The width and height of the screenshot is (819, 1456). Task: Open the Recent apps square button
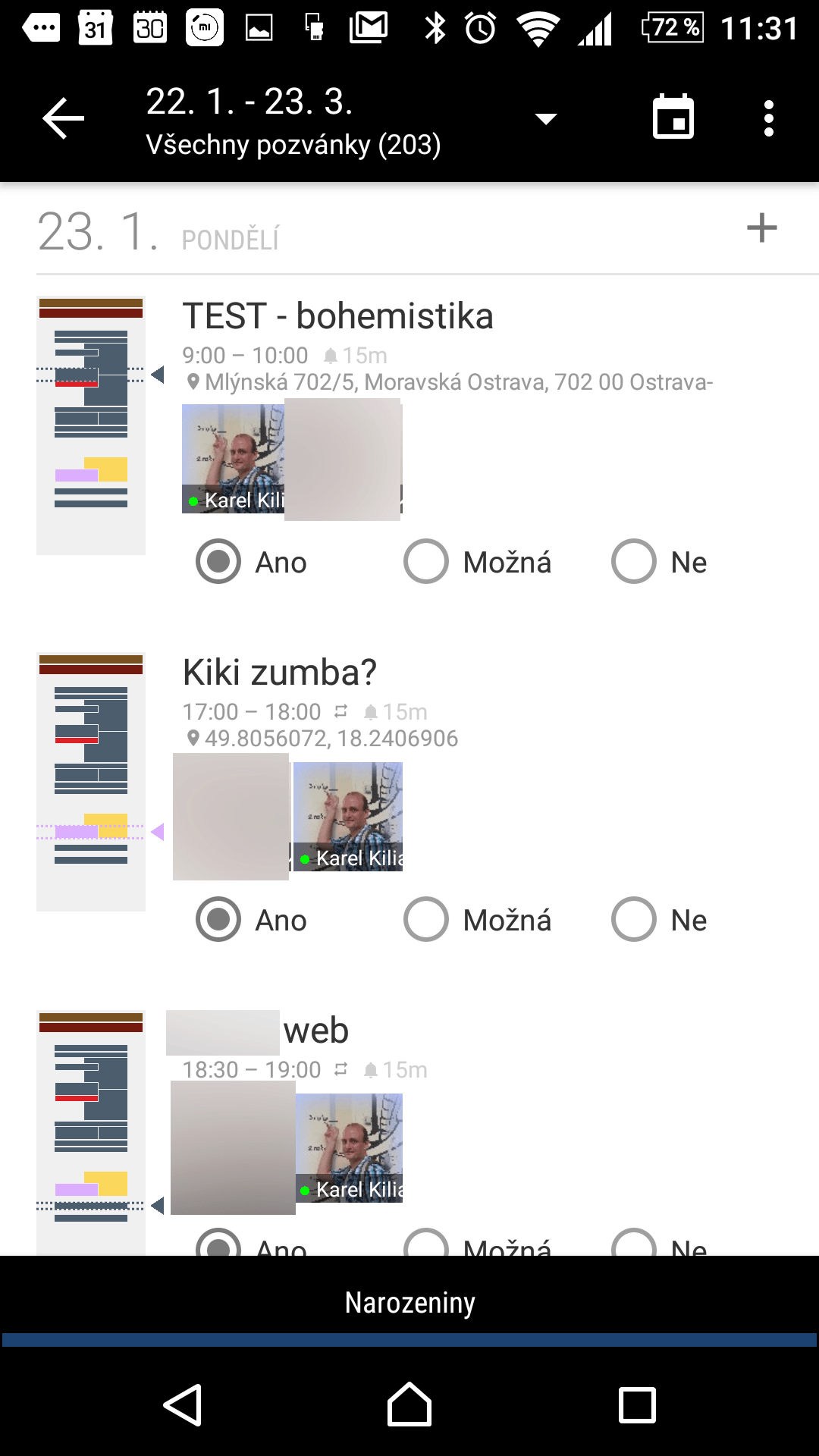click(637, 1404)
